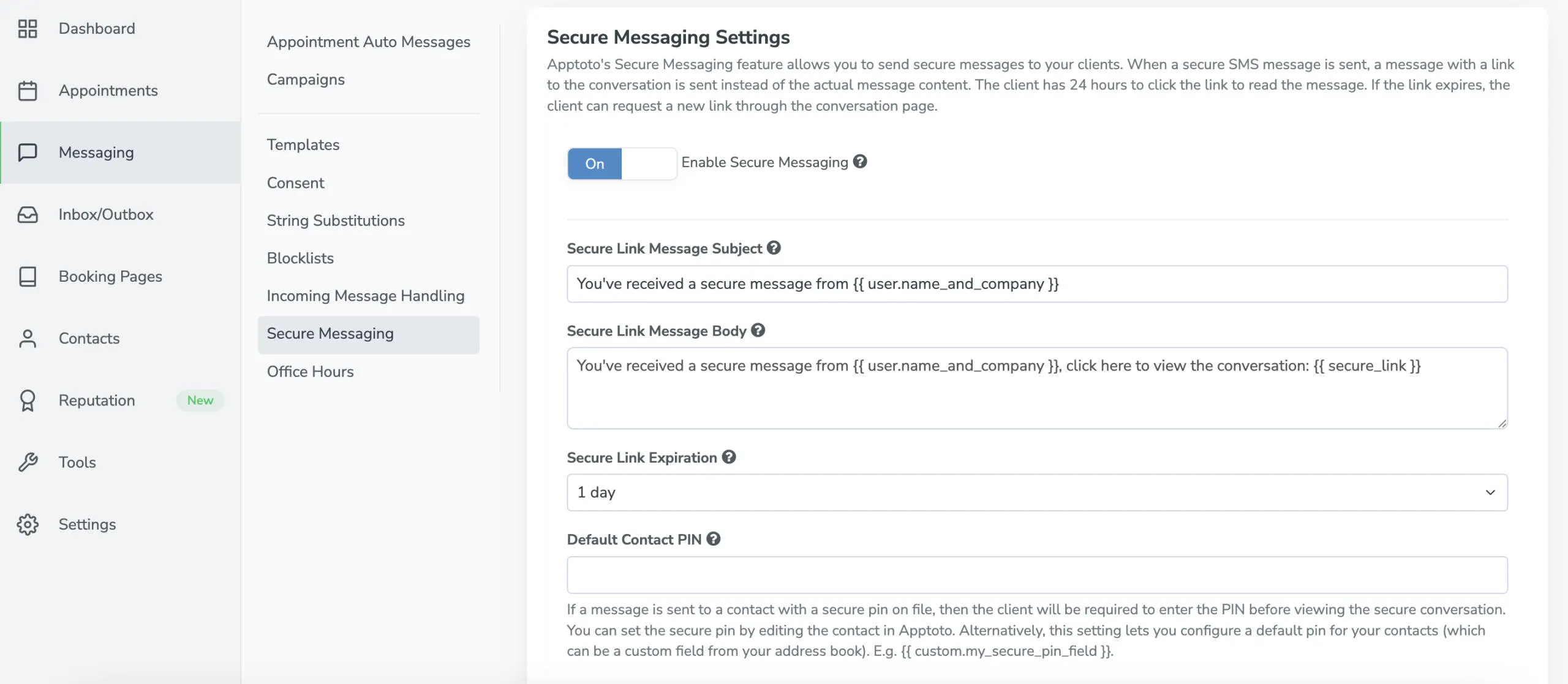
Task: Click the Messaging chat bubble icon
Action: click(28, 152)
